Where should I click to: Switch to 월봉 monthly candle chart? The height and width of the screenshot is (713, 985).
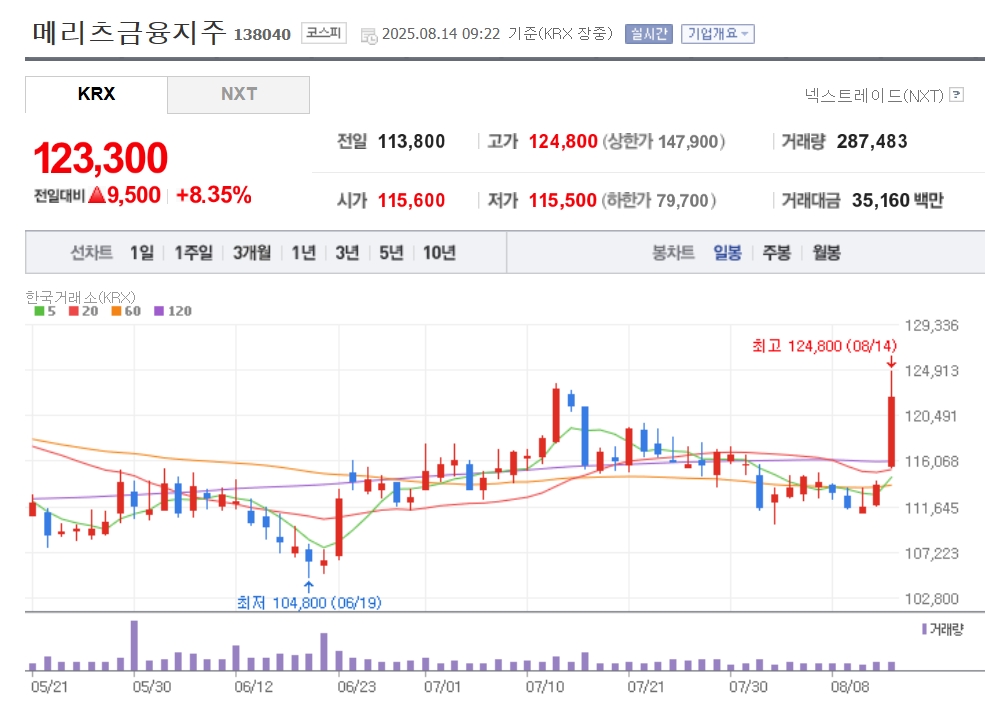[826, 253]
